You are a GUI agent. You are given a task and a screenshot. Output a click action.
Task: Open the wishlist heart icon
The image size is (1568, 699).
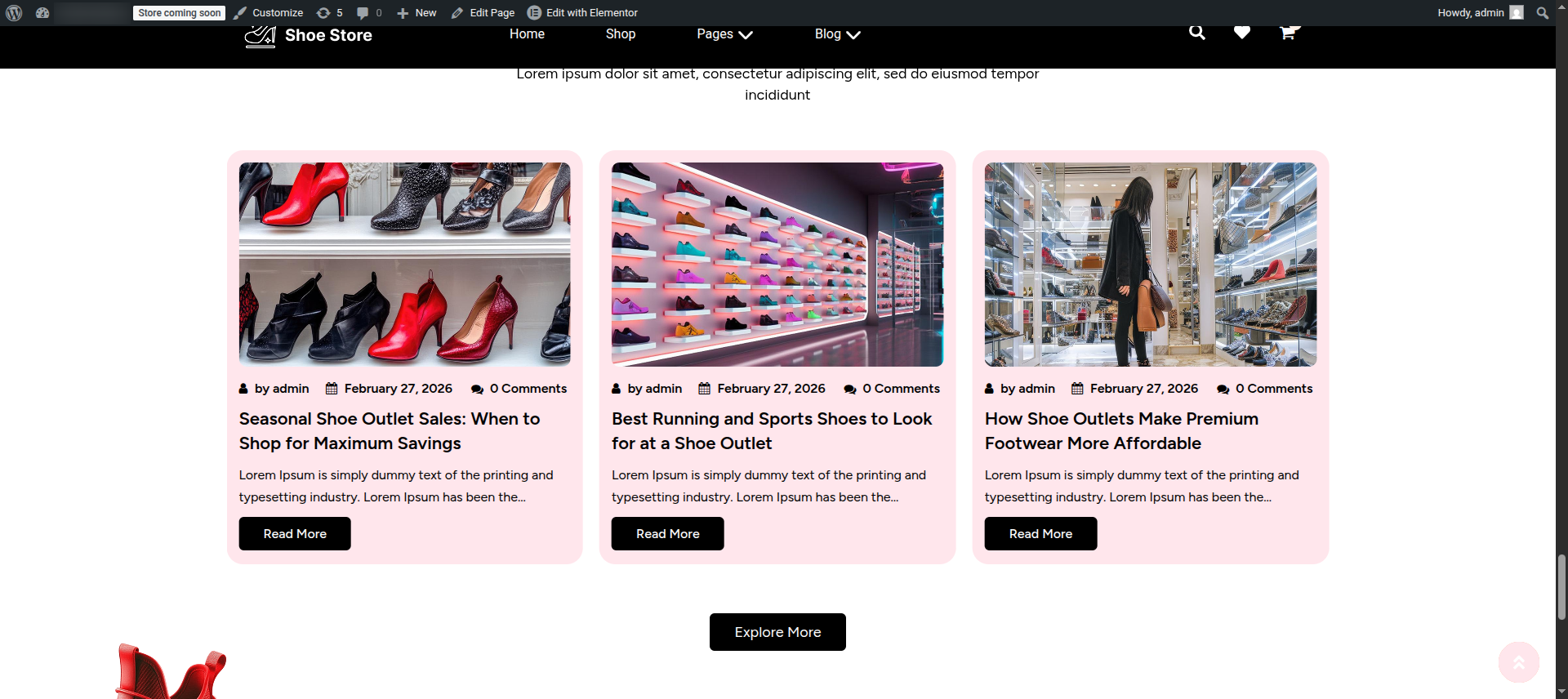tap(1241, 33)
